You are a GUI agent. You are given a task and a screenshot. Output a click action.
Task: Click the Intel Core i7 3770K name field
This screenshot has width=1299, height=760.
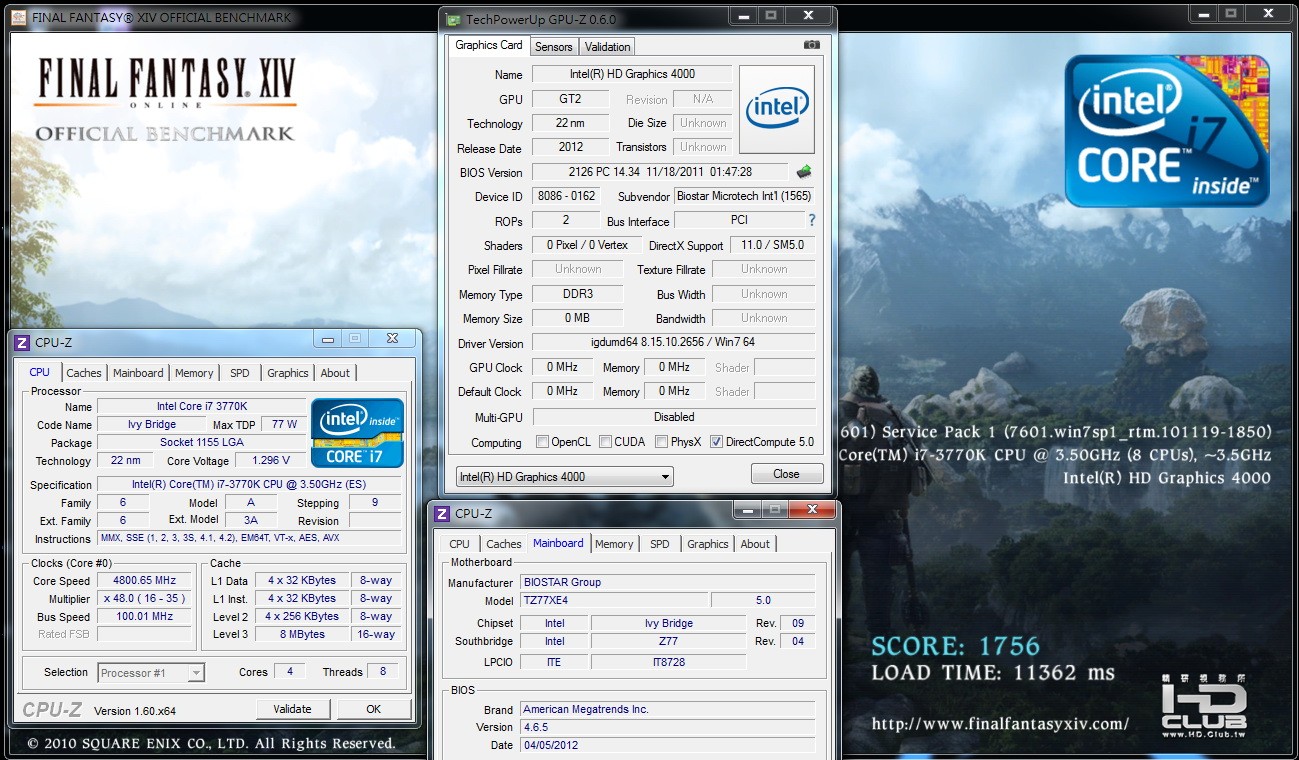[201, 407]
